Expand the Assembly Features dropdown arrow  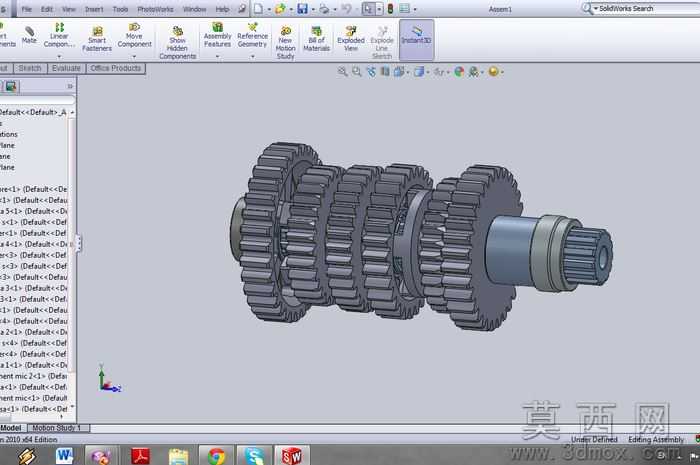pyautogui.click(x=217, y=57)
